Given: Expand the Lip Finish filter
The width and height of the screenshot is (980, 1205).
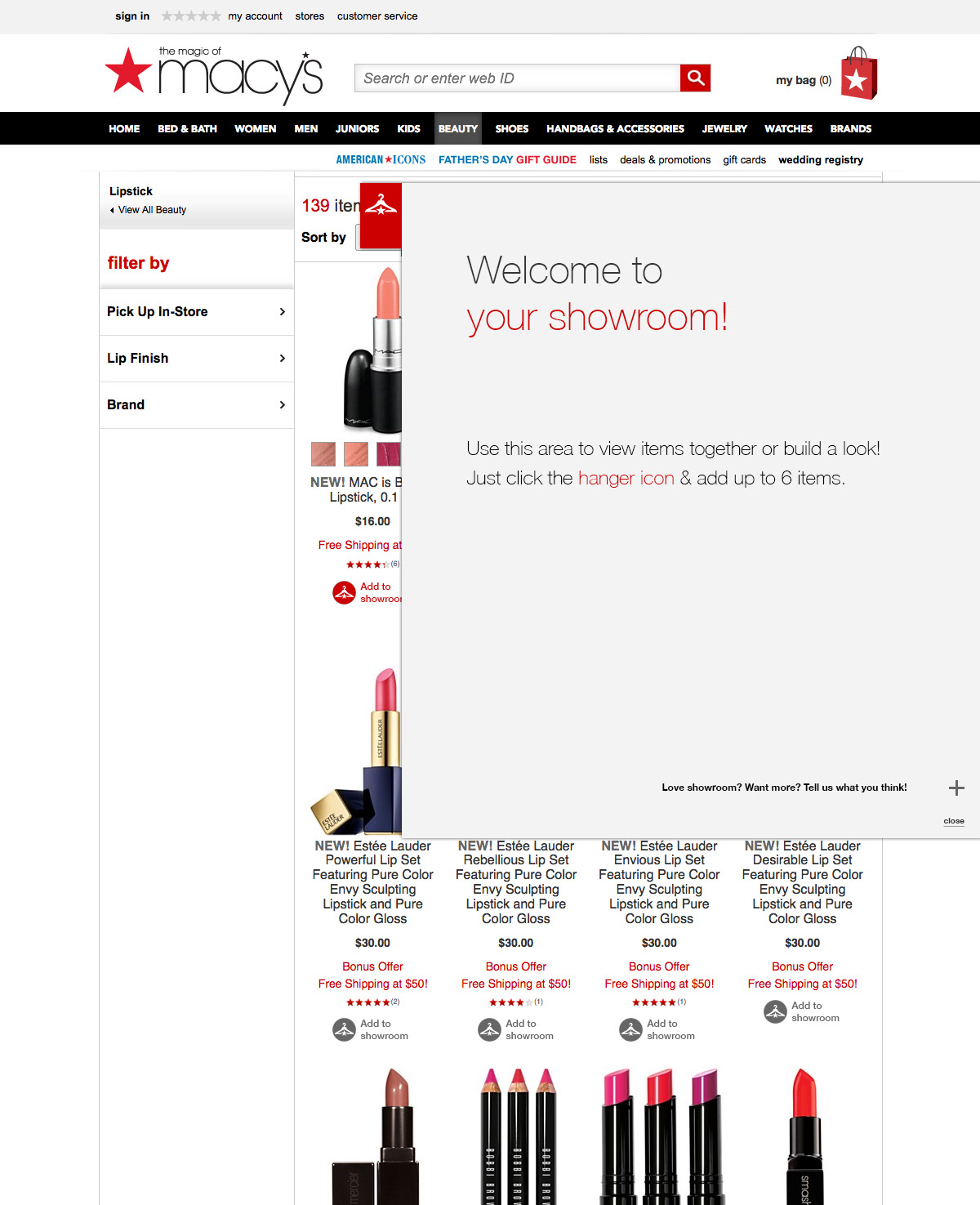Looking at the screenshot, I should click(x=197, y=358).
